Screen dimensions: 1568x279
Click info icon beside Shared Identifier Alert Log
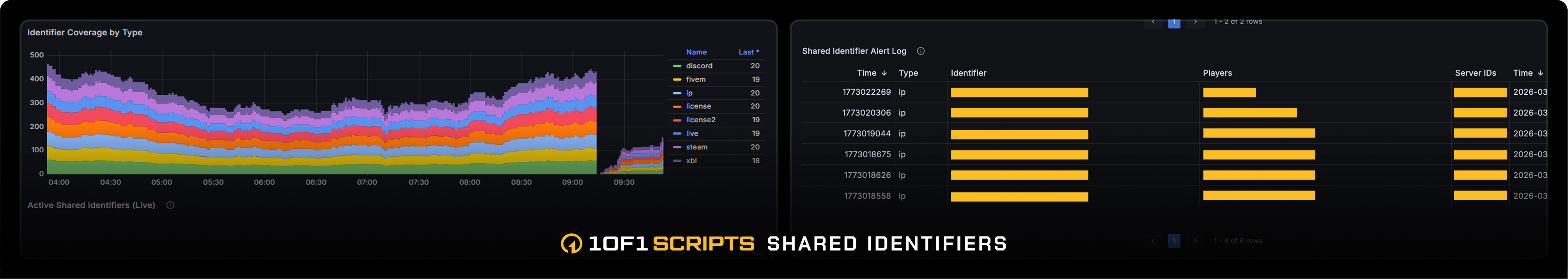click(920, 51)
